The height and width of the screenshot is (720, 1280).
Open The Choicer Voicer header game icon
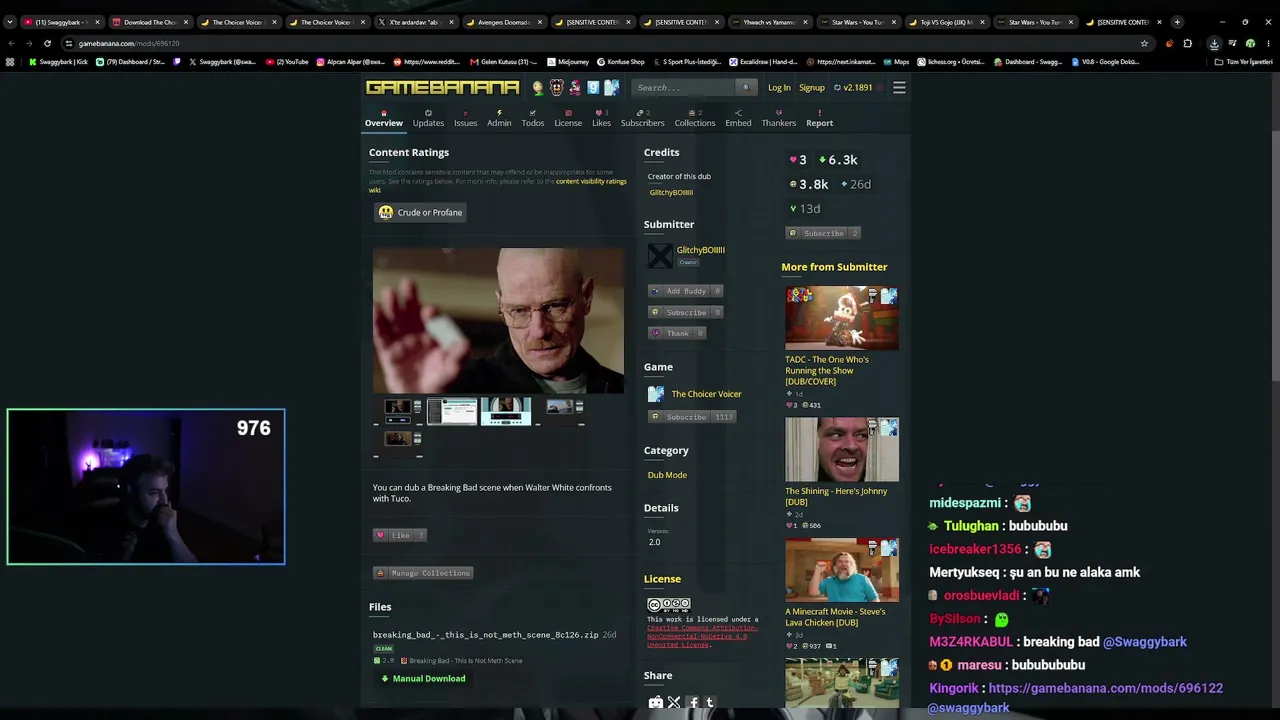click(x=611, y=88)
